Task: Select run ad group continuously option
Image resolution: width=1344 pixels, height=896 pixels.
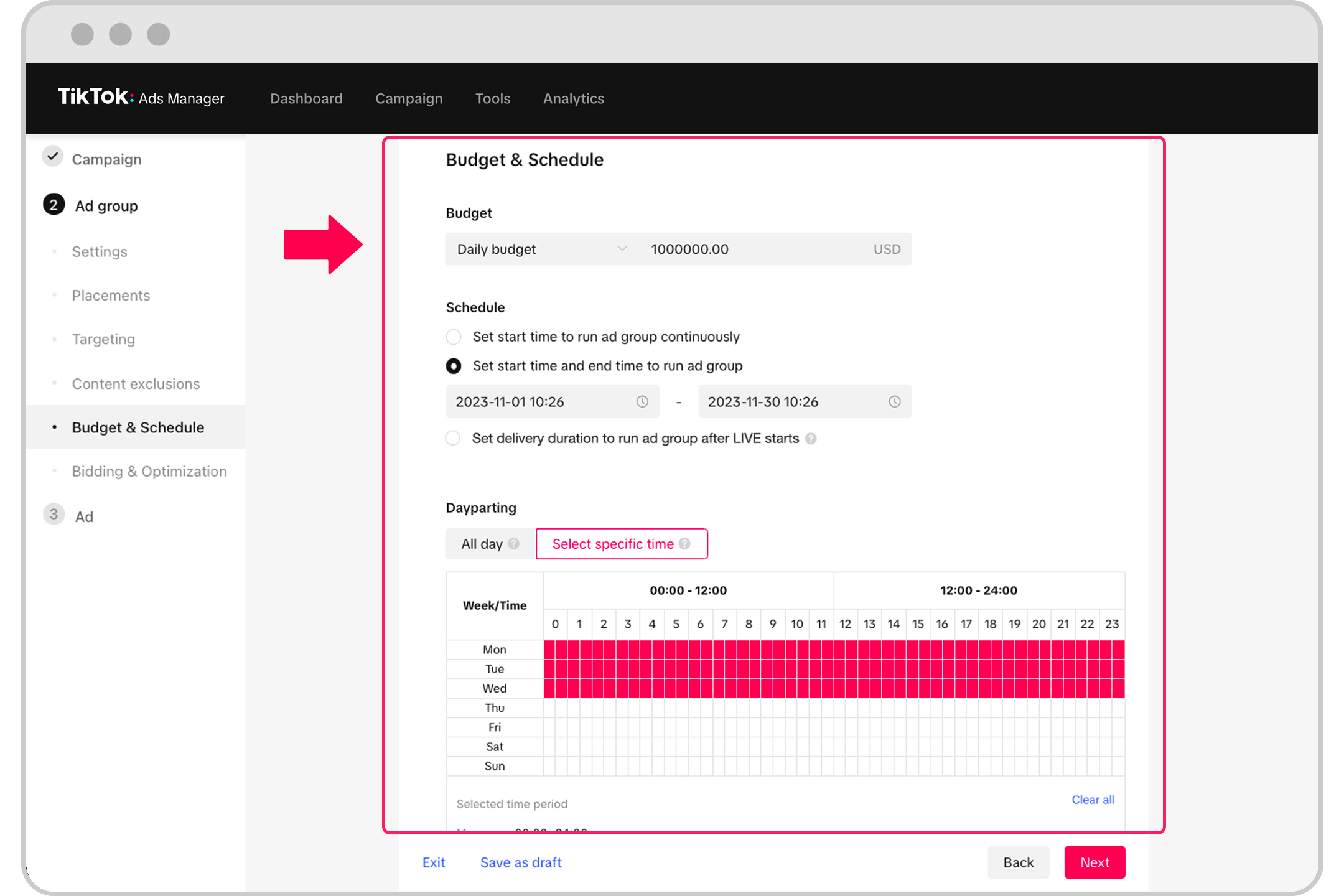Action: [x=454, y=337]
